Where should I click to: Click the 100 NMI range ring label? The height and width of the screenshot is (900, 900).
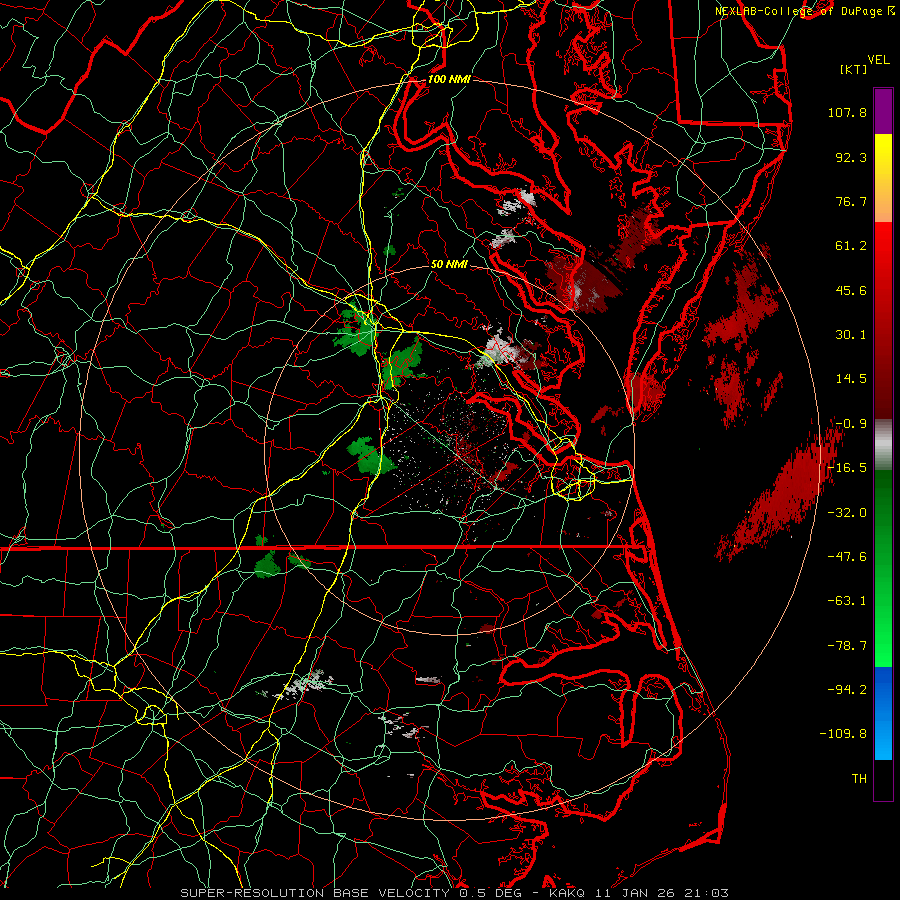point(449,79)
